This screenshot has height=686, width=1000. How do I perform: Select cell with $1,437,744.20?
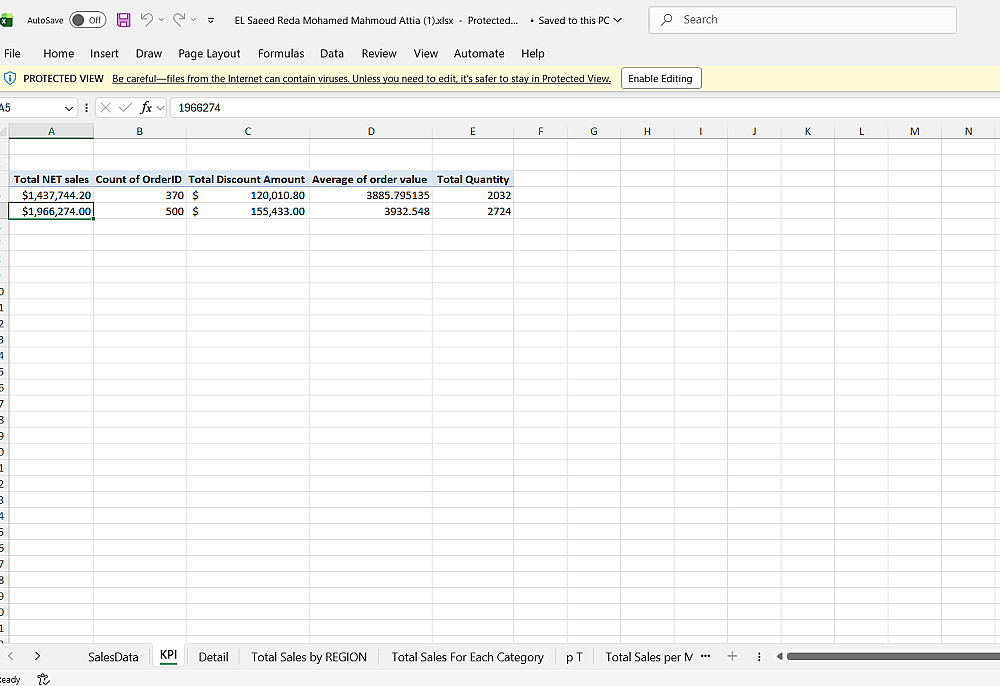pos(52,195)
